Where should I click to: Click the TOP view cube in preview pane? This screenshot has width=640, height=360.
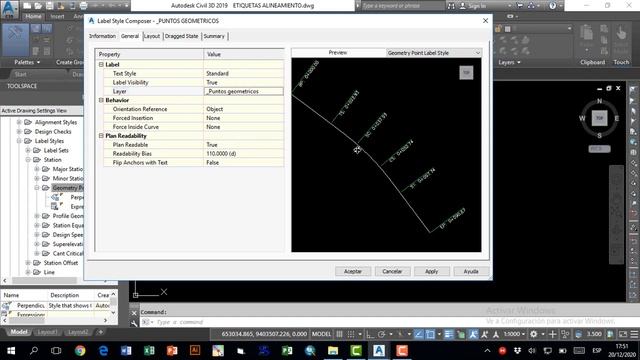pos(466,73)
